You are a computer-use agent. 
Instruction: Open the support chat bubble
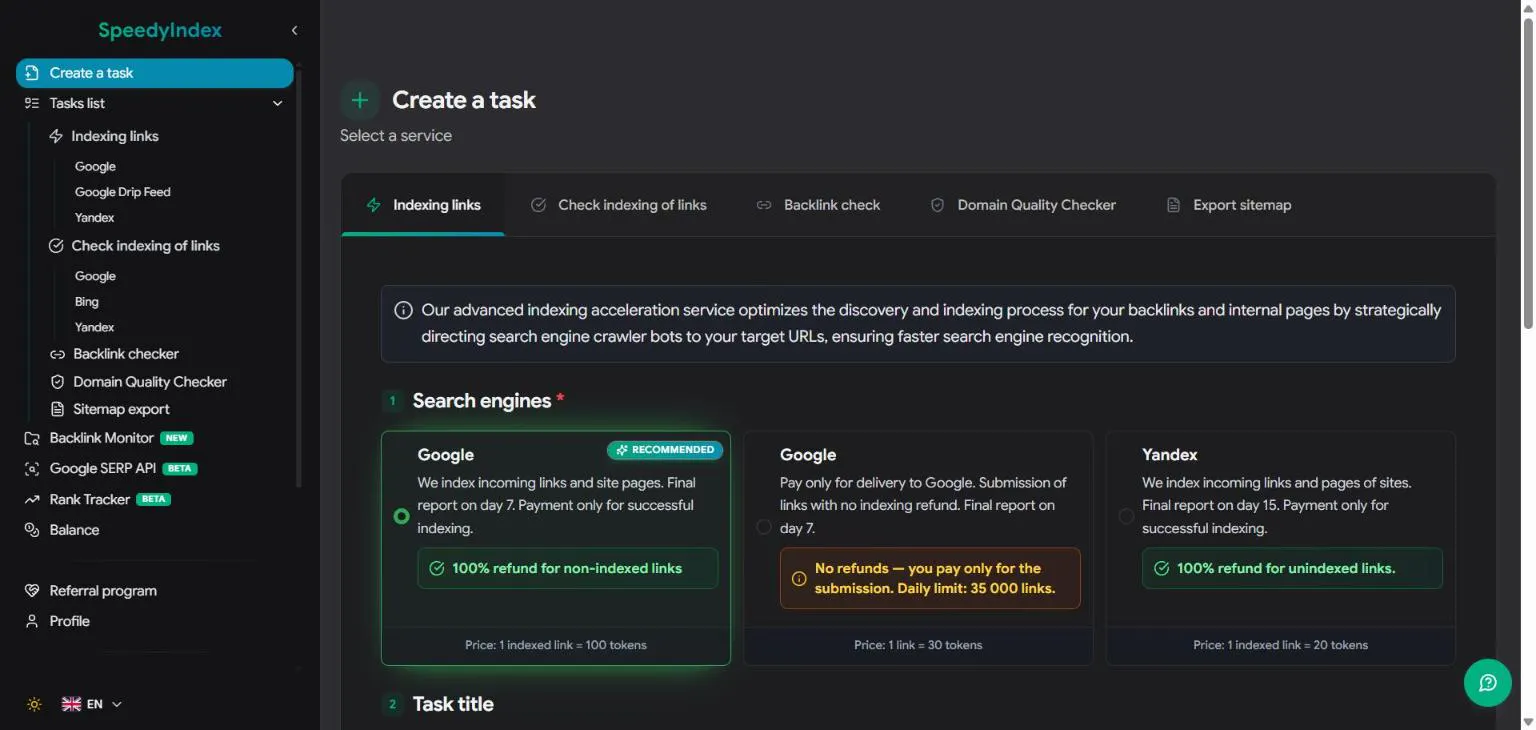click(1488, 683)
